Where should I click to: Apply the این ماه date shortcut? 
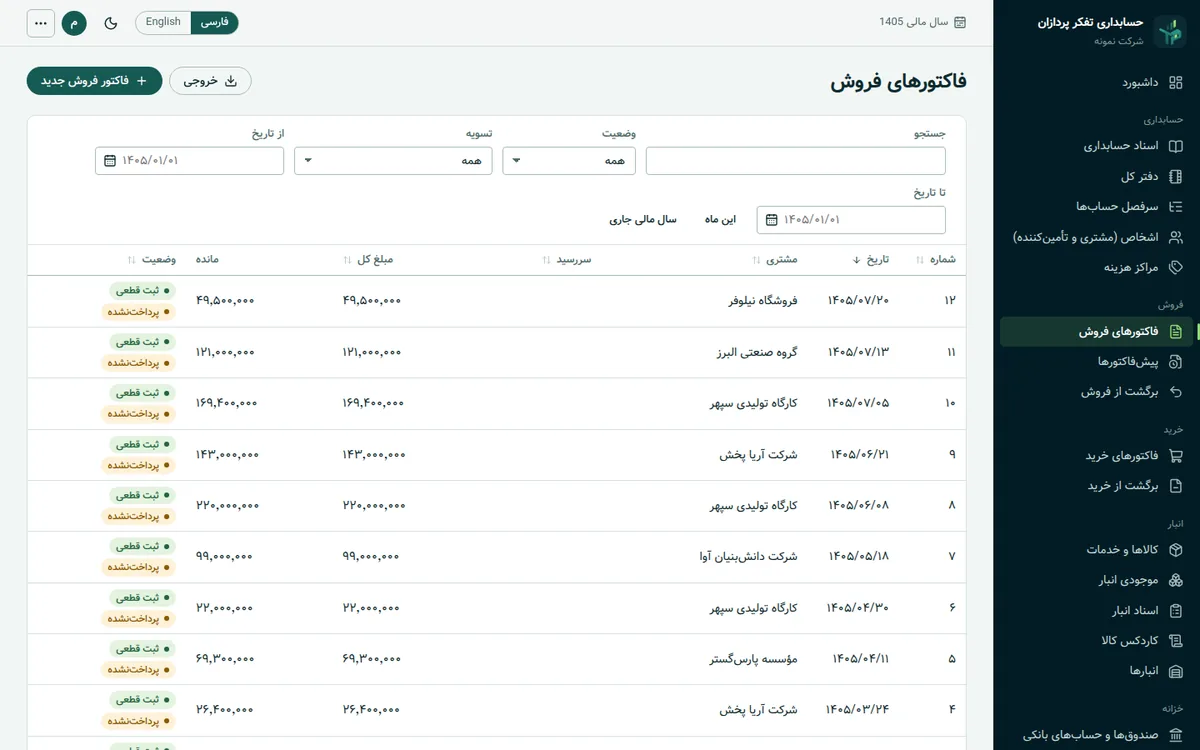tap(719, 219)
